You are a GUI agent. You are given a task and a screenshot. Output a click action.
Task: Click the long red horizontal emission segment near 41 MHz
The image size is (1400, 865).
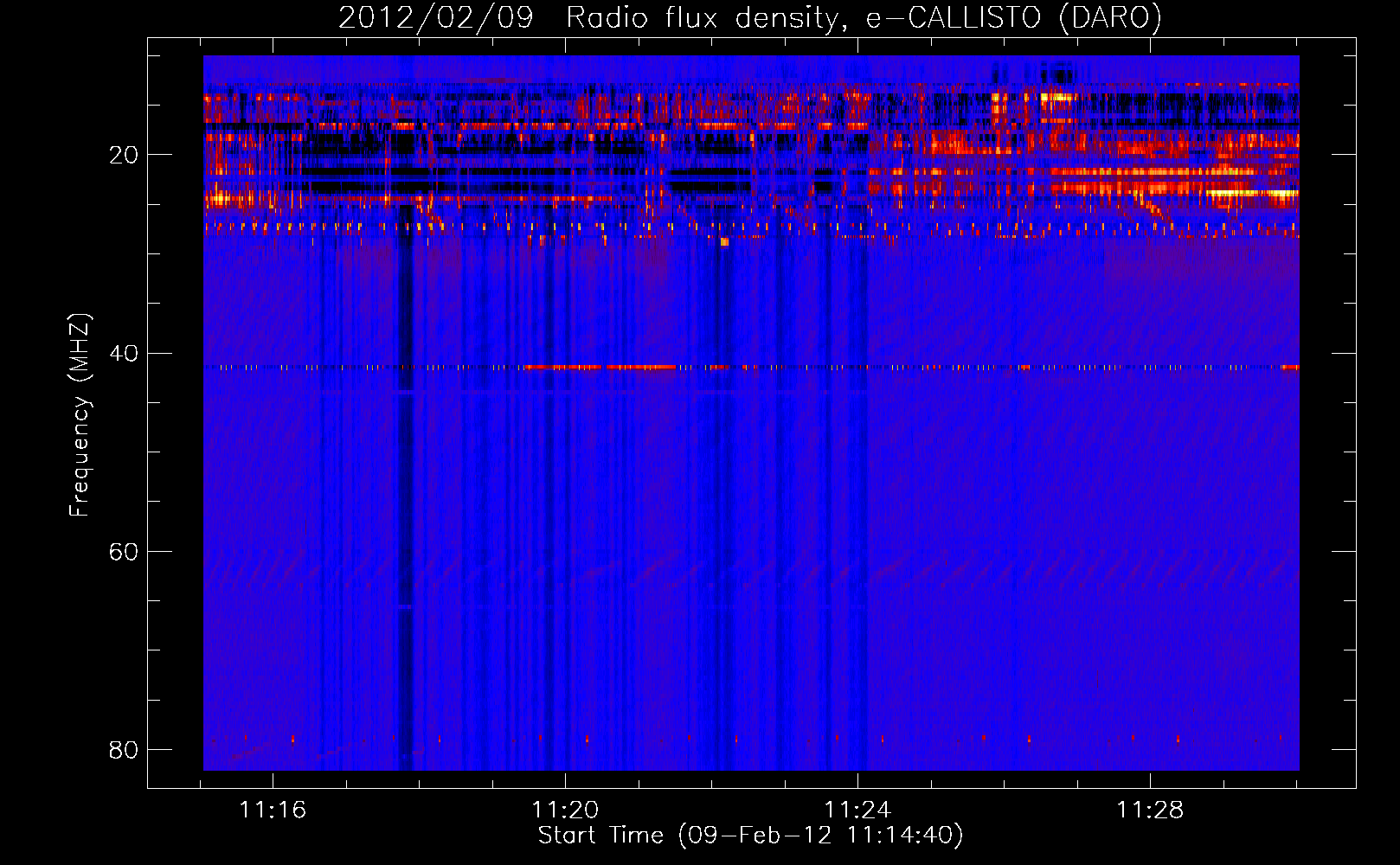600,367
